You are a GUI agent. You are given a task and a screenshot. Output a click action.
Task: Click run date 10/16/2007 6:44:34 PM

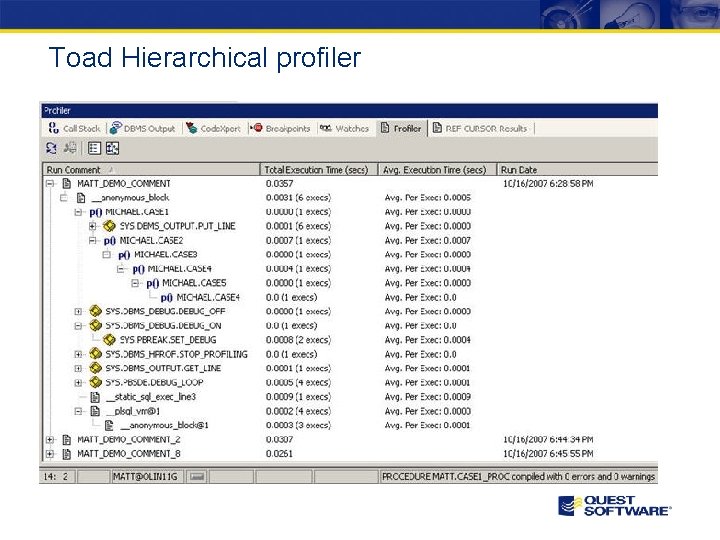pos(548,439)
